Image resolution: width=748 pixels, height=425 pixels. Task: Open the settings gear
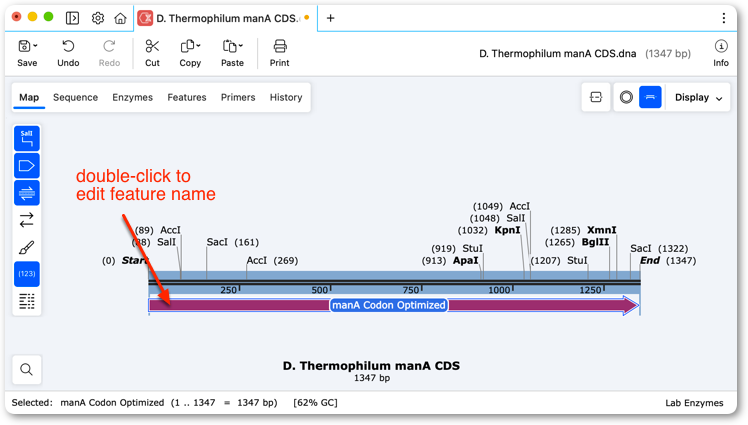[98, 18]
